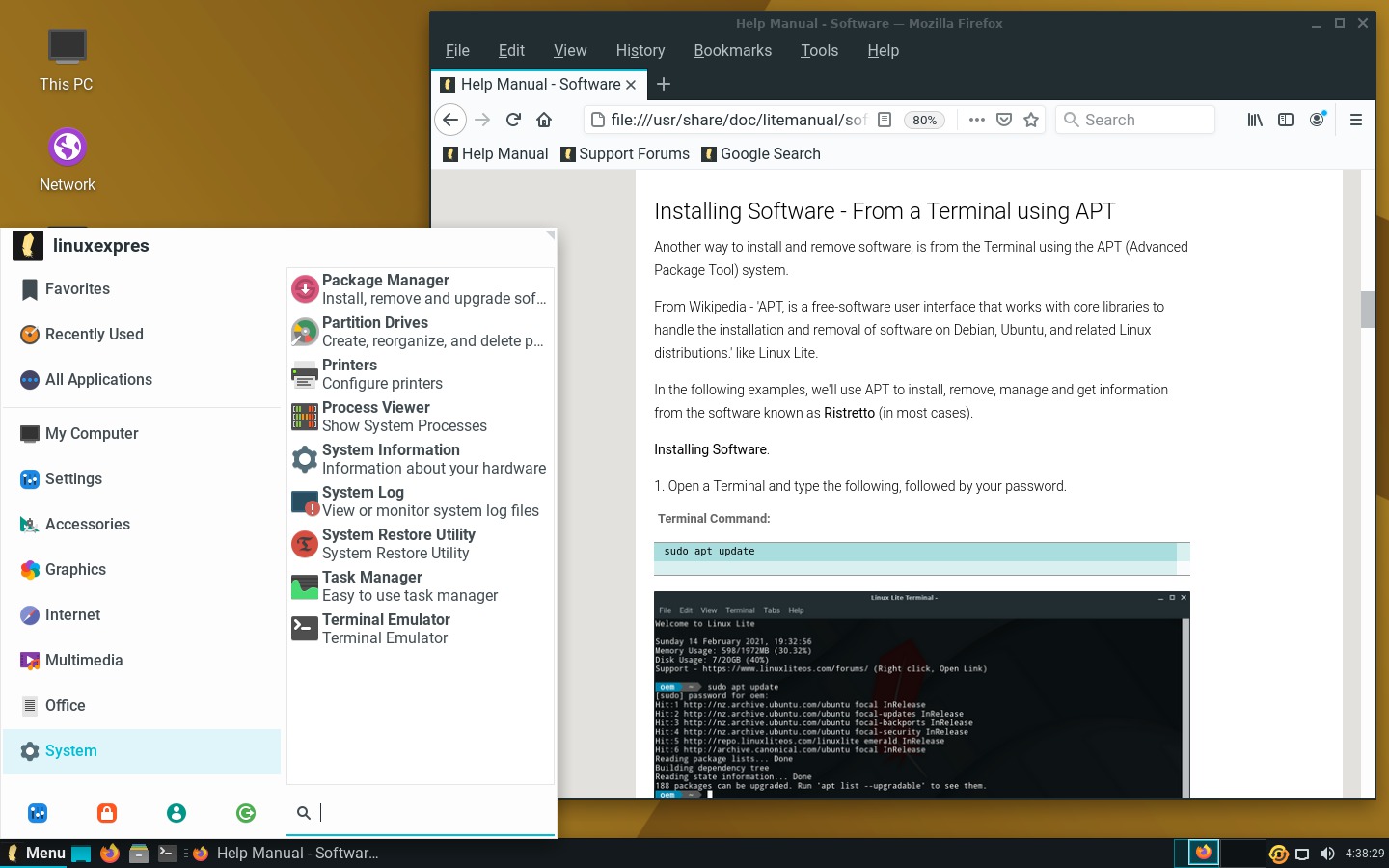
Task: Open Google Search bookmark
Action: coord(761,153)
